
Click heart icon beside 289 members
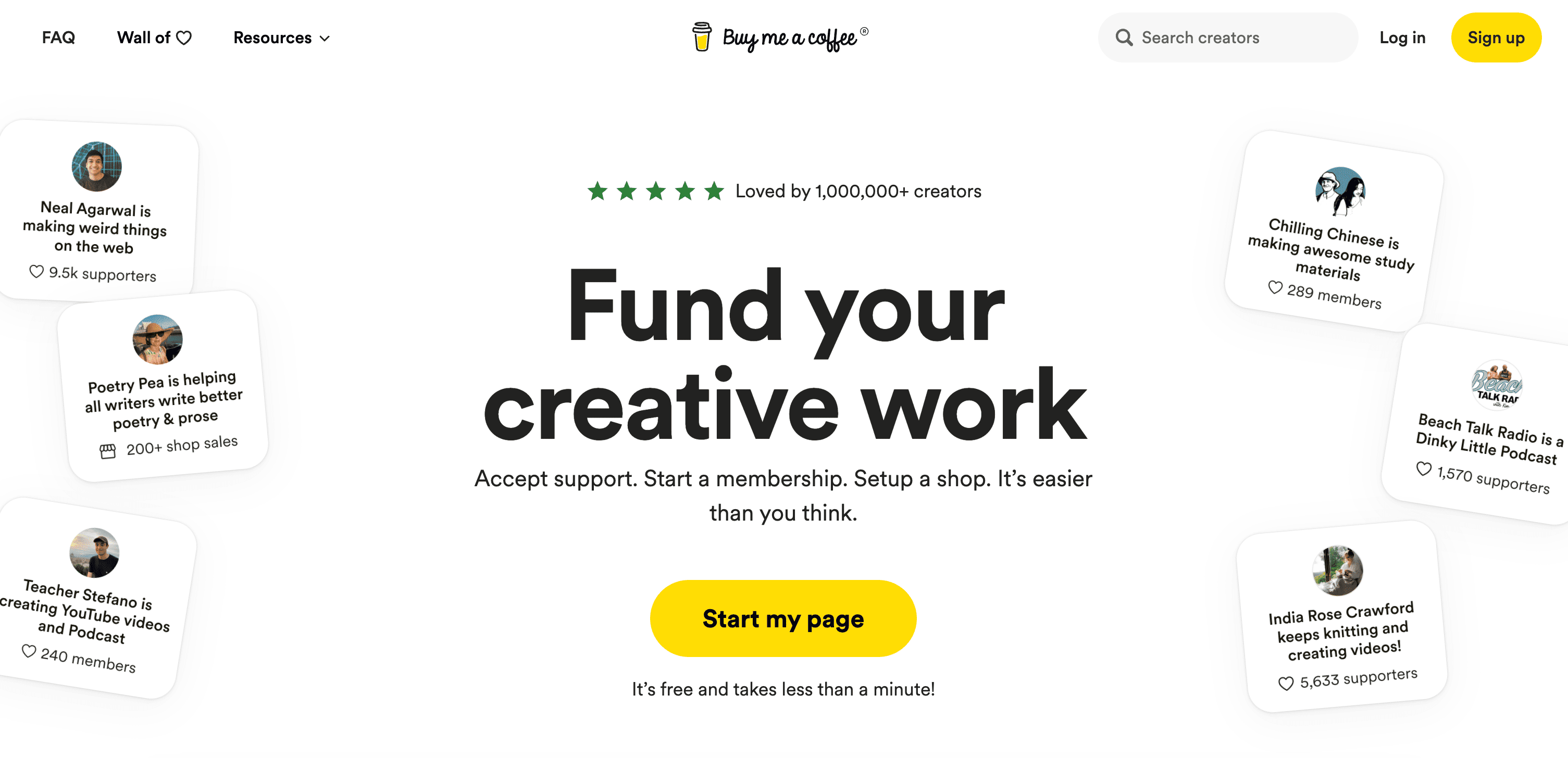click(1275, 287)
